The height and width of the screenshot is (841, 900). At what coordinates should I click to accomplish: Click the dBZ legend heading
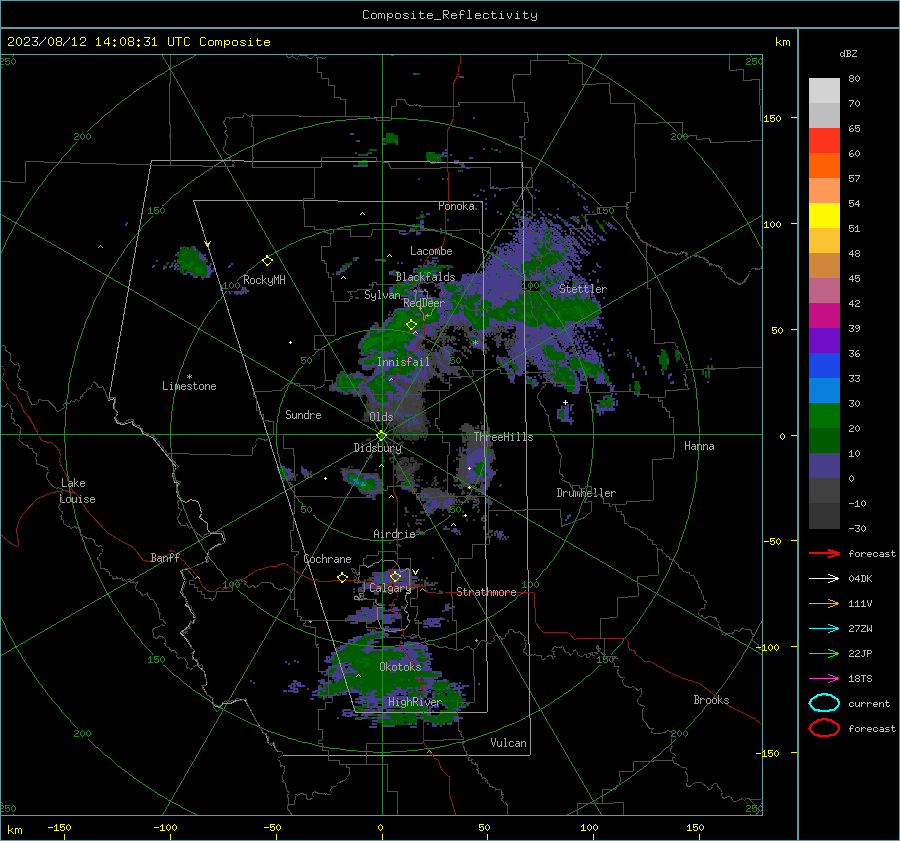[x=848, y=53]
